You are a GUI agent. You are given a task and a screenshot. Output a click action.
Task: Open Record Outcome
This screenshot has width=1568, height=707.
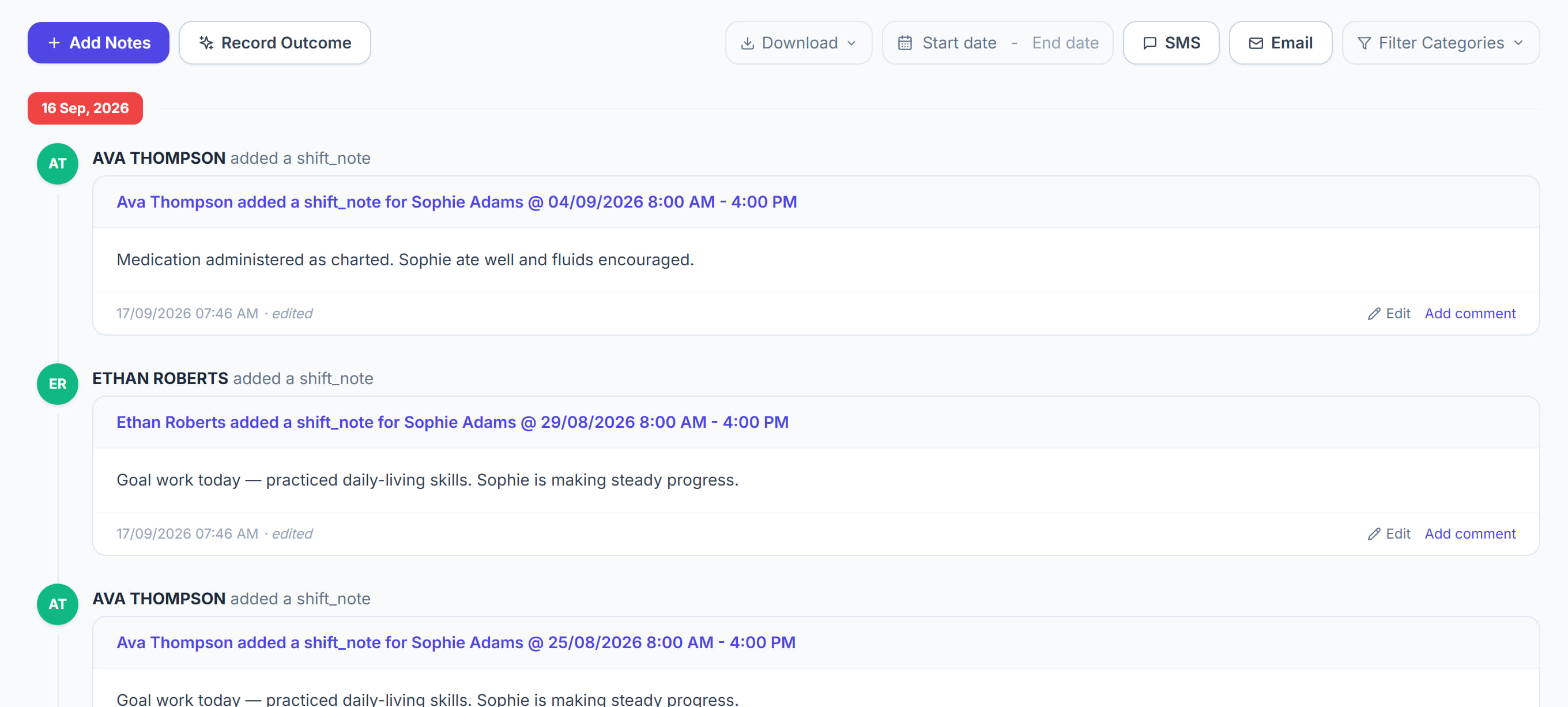pyautogui.click(x=274, y=43)
